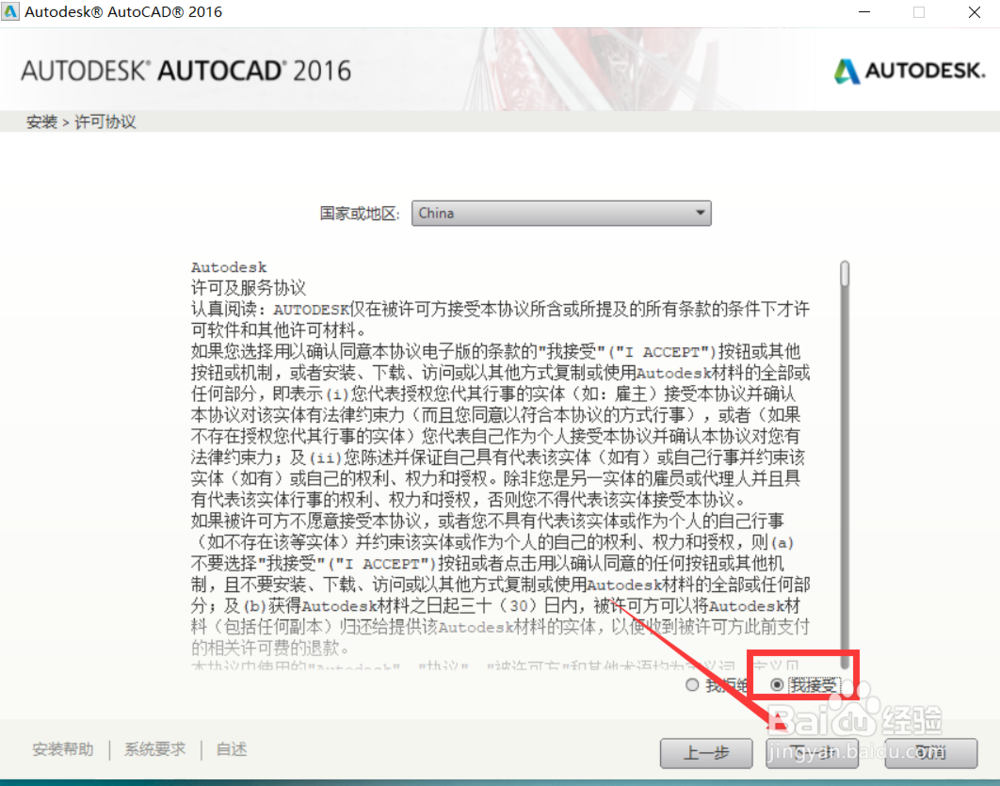Click the 安装 breadcrumb text

point(41,122)
